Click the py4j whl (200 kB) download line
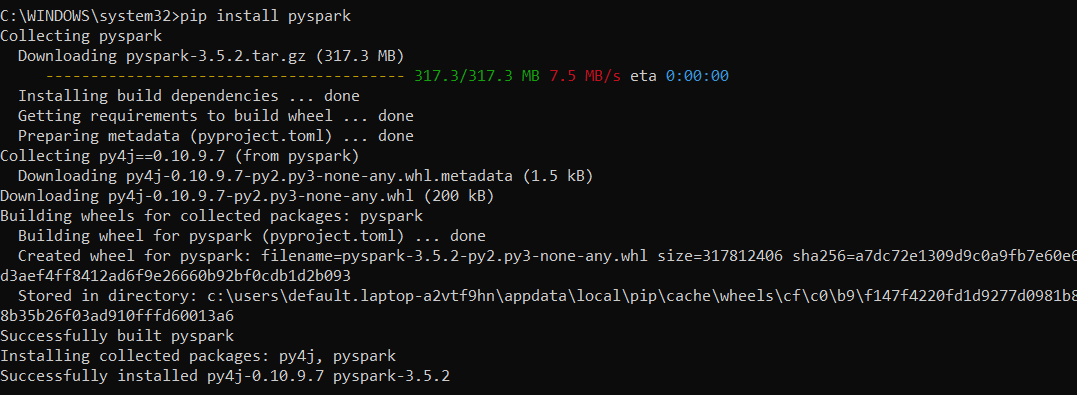1077x395 pixels. [x=247, y=196]
